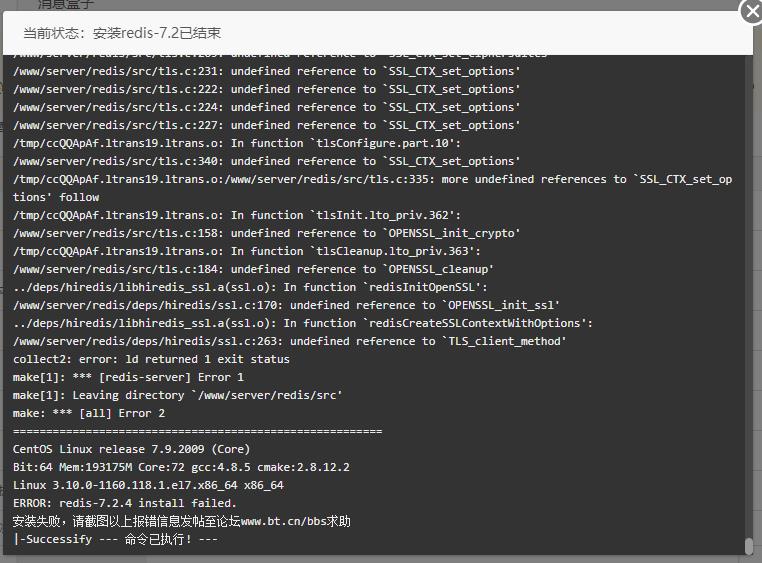
Task: Click the line 'ERROR: redis-7.2.4 install failed.'
Action: coord(124,503)
